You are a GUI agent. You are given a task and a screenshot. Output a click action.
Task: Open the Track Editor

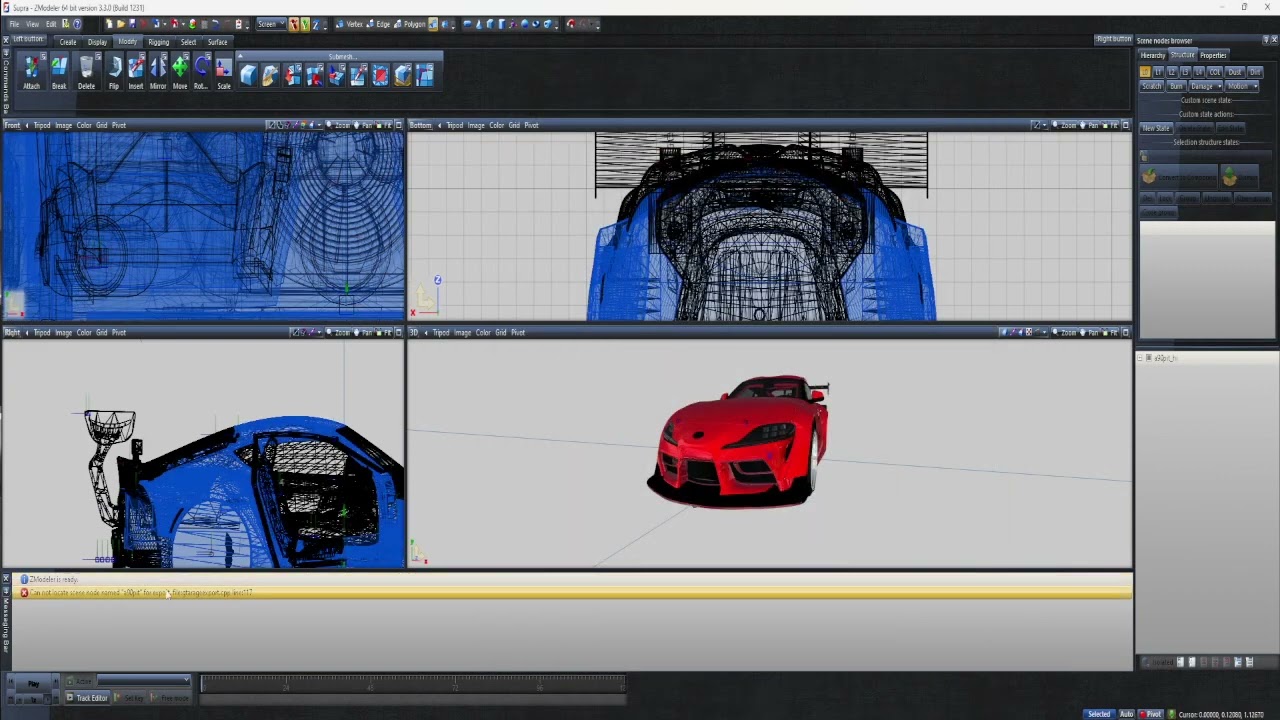coord(87,697)
